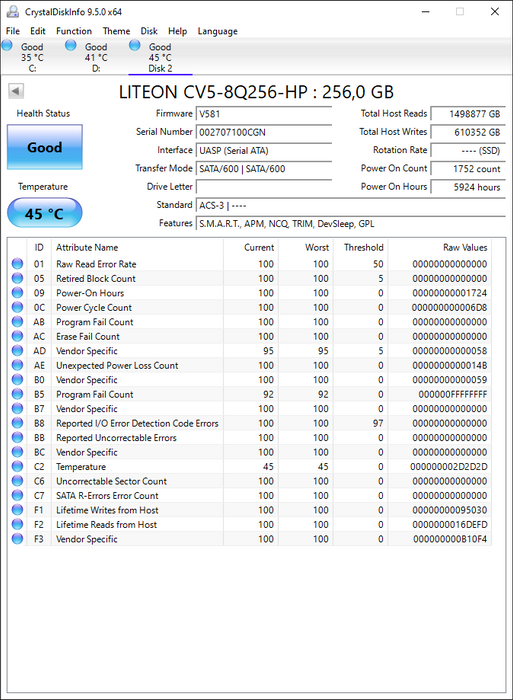Click the empty Drive Letter field
The height and width of the screenshot is (700, 513).
pos(264,187)
